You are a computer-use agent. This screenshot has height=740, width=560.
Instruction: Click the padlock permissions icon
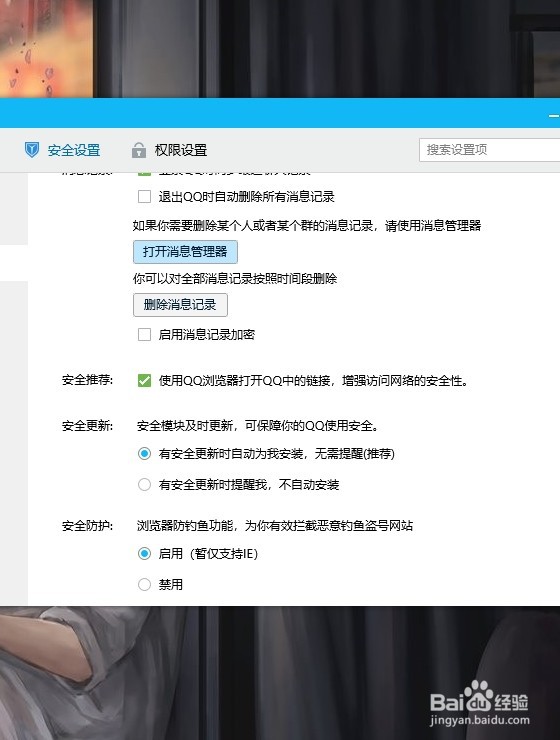[138, 150]
